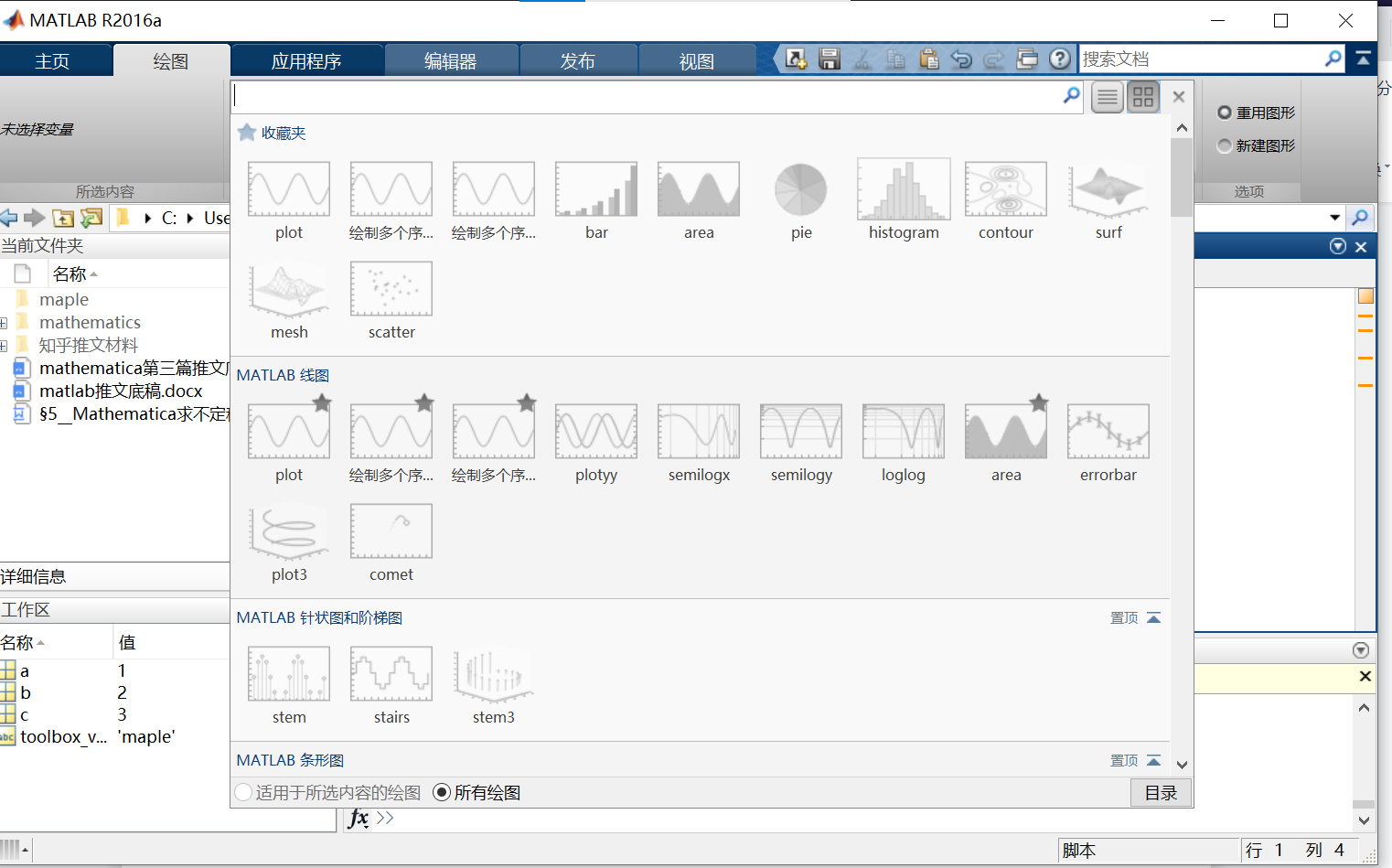Open the 编辑器 tab
The height and width of the screenshot is (868, 1392).
point(451,61)
